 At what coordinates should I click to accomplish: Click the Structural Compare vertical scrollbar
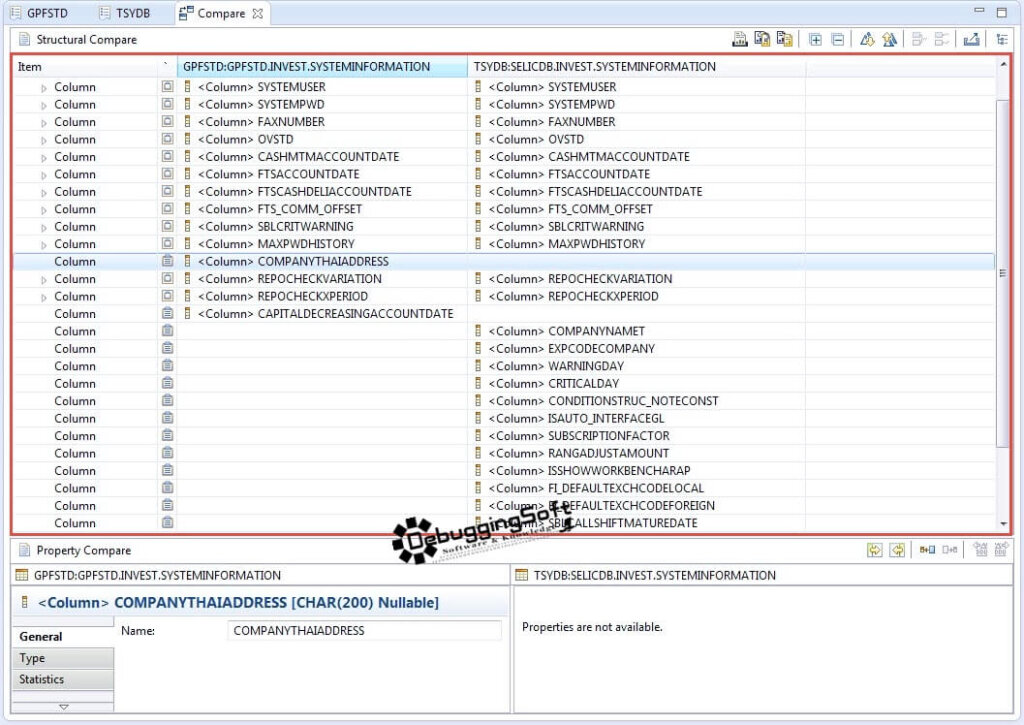[x=1002, y=273]
